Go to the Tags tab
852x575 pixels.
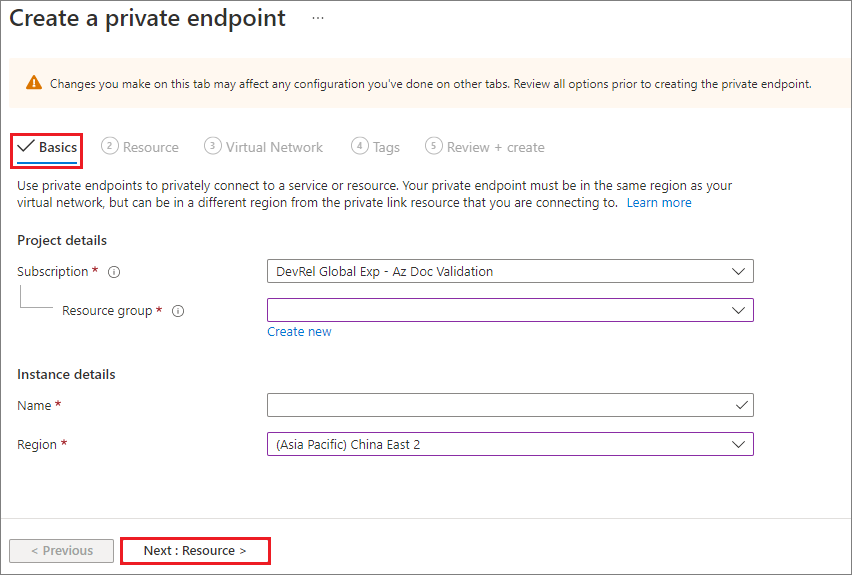(386, 147)
